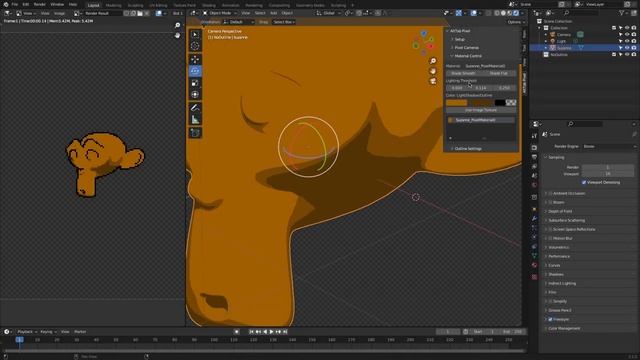
Task: Click the Shade Smooth button
Action: (x=463, y=73)
